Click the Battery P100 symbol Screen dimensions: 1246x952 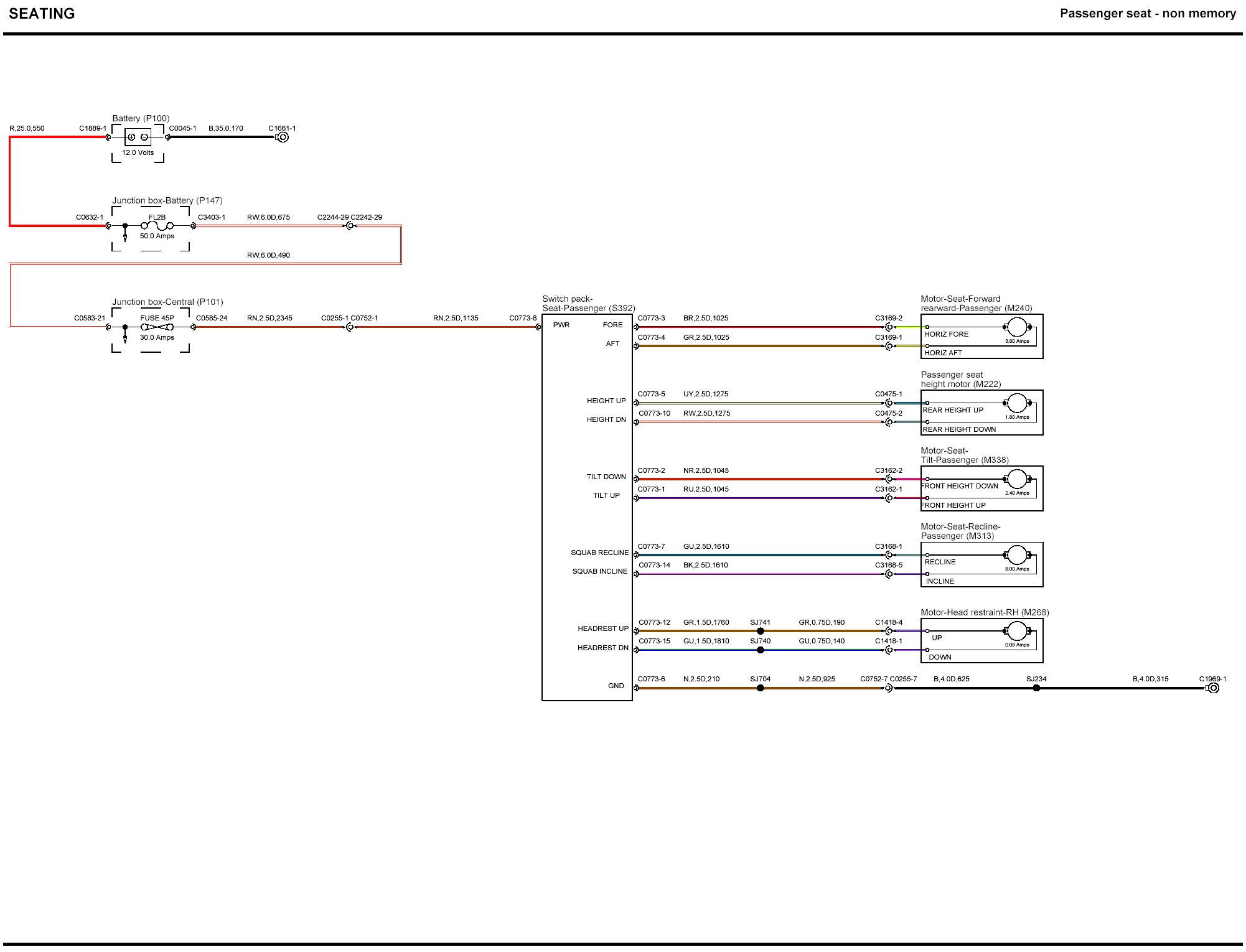point(138,137)
